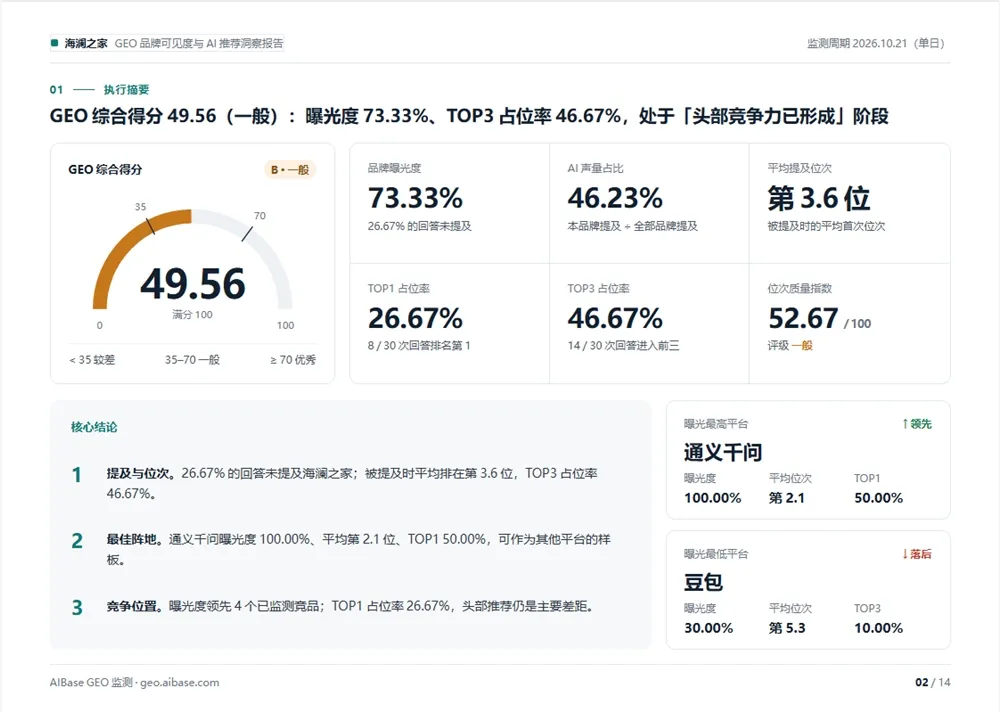The width and height of the screenshot is (1000, 712).
Task: Click the 提及与位次 conclusion paragraph
Action: click(352, 483)
